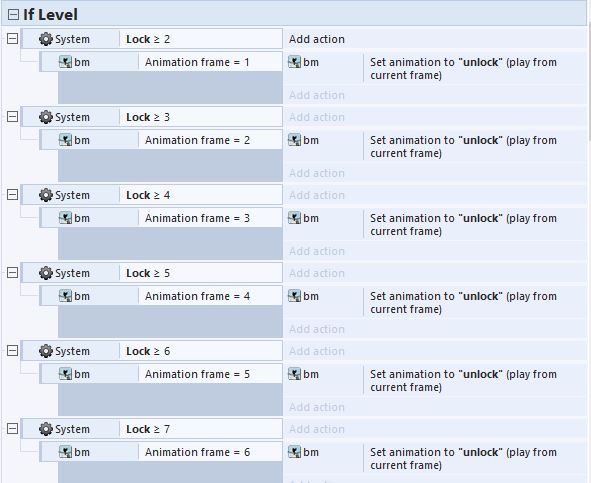The image size is (591, 483).
Task: Collapse the Lock ≥ 4 event
Action: (12, 195)
